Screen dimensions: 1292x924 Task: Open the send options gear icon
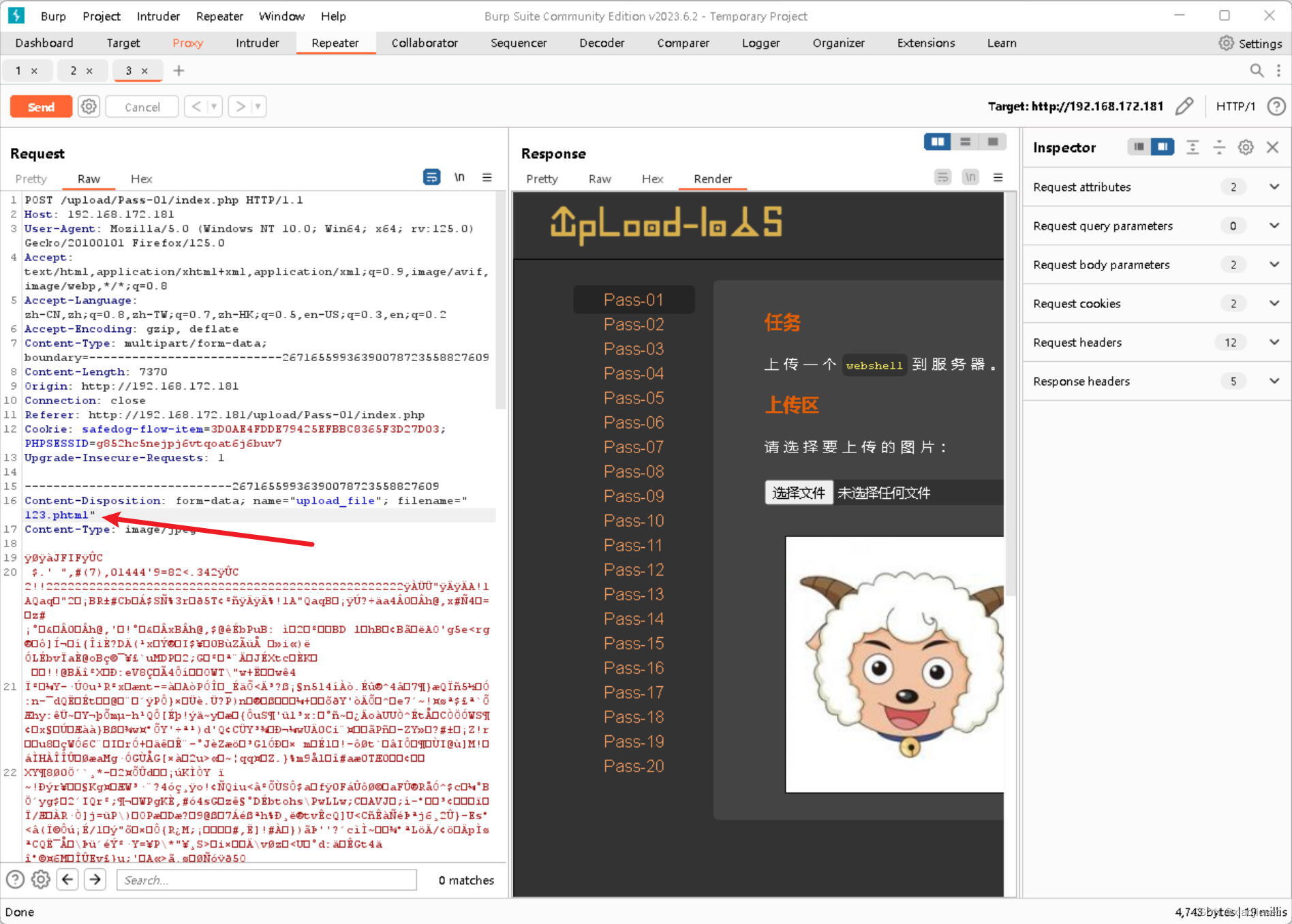(x=89, y=106)
